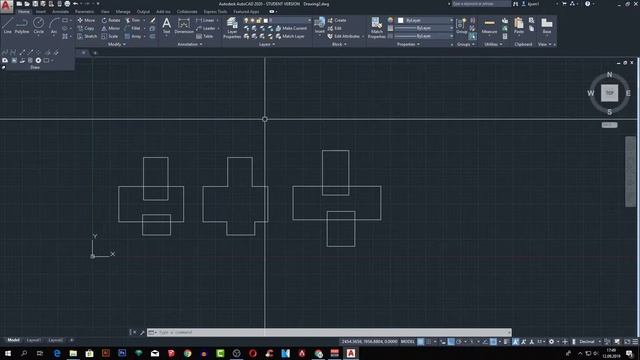The image size is (640, 360).
Task: Activate the Trim command
Action: [133, 20]
